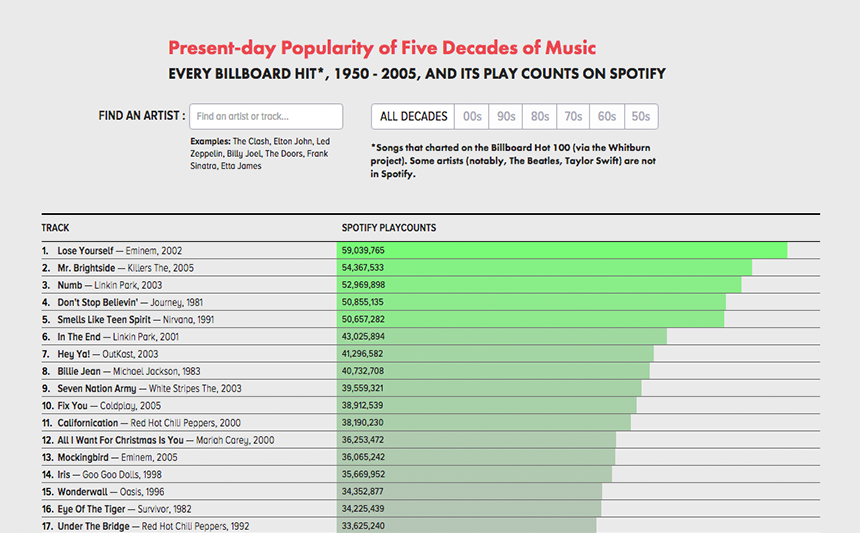Click the TRACK column header
Viewport: 860px width, 533px height.
pyautogui.click(x=55, y=228)
